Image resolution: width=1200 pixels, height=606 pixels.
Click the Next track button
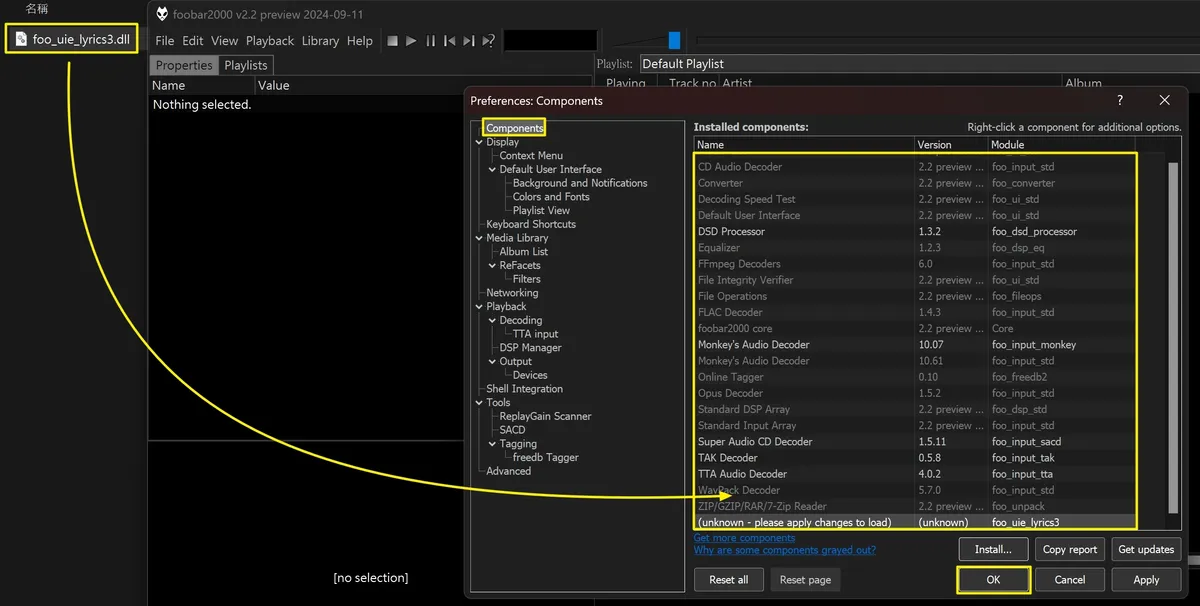(469, 41)
